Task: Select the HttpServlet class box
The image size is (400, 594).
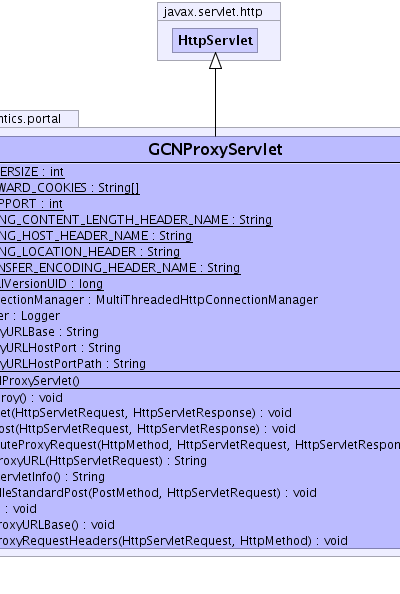Action: [215, 40]
